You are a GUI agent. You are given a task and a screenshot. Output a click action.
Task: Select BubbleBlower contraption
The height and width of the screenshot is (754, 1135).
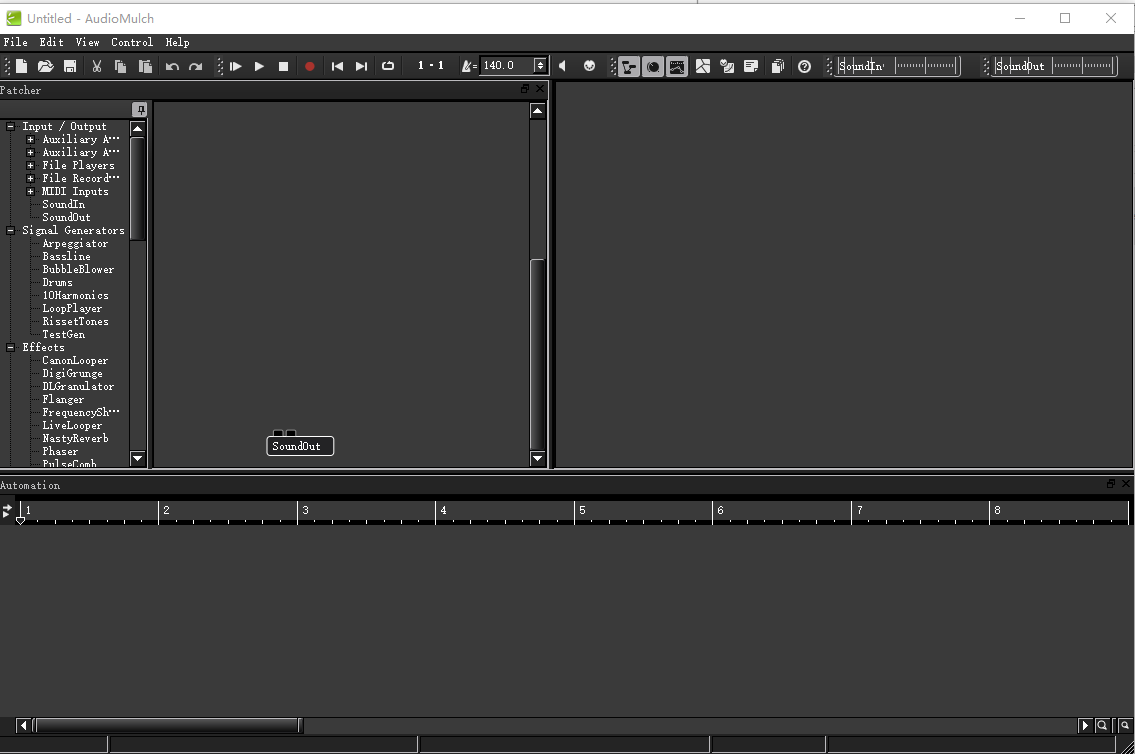78,269
